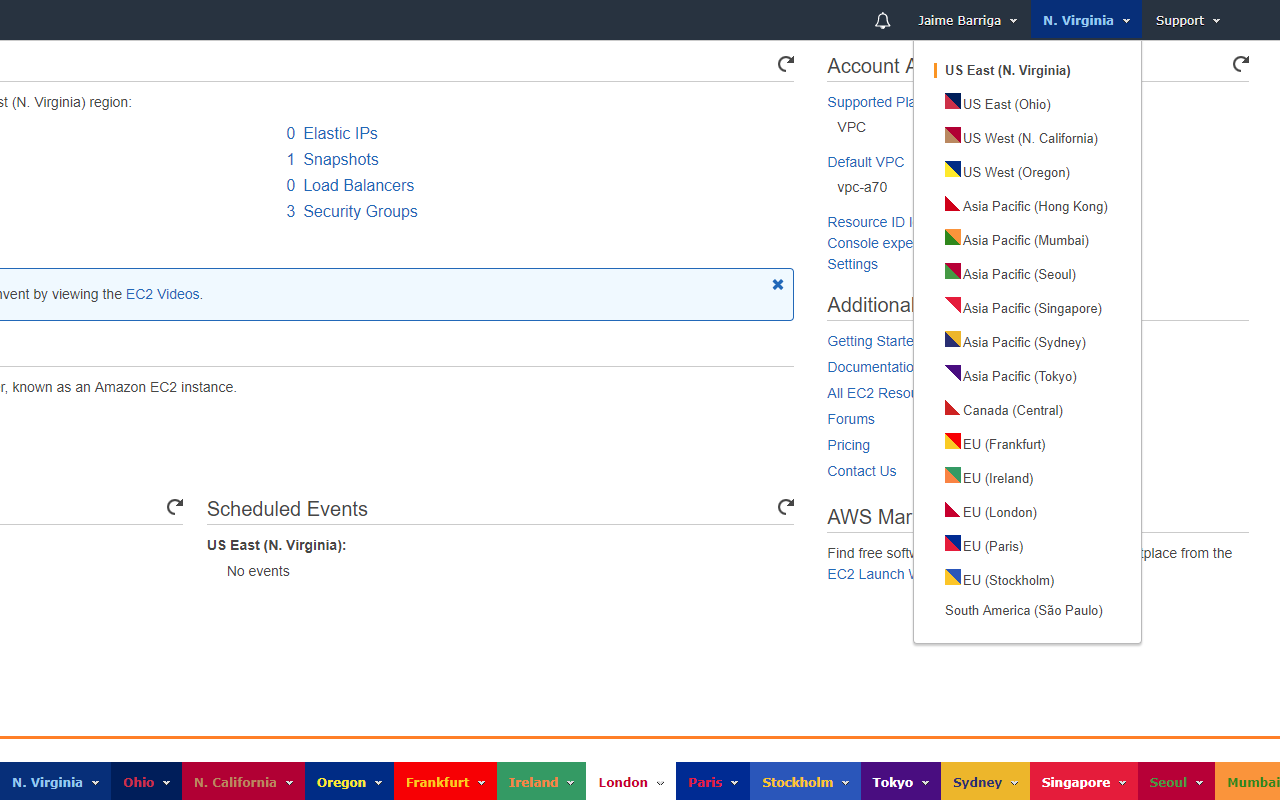Click the EU (Paris) flag icon
Viewport: 1280px width, 800px height.
953,544
